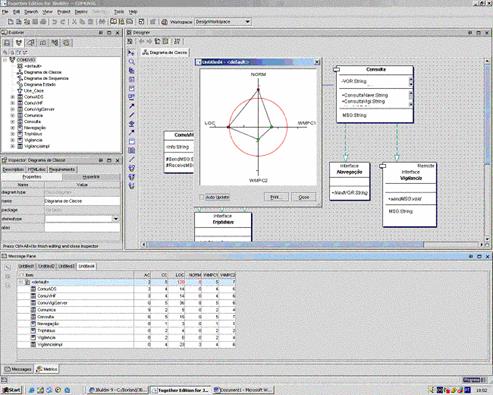Click the selection arrow tool in Designer palette
The image size is (493, 395).
pyautogui.click(x=132, y=53)
